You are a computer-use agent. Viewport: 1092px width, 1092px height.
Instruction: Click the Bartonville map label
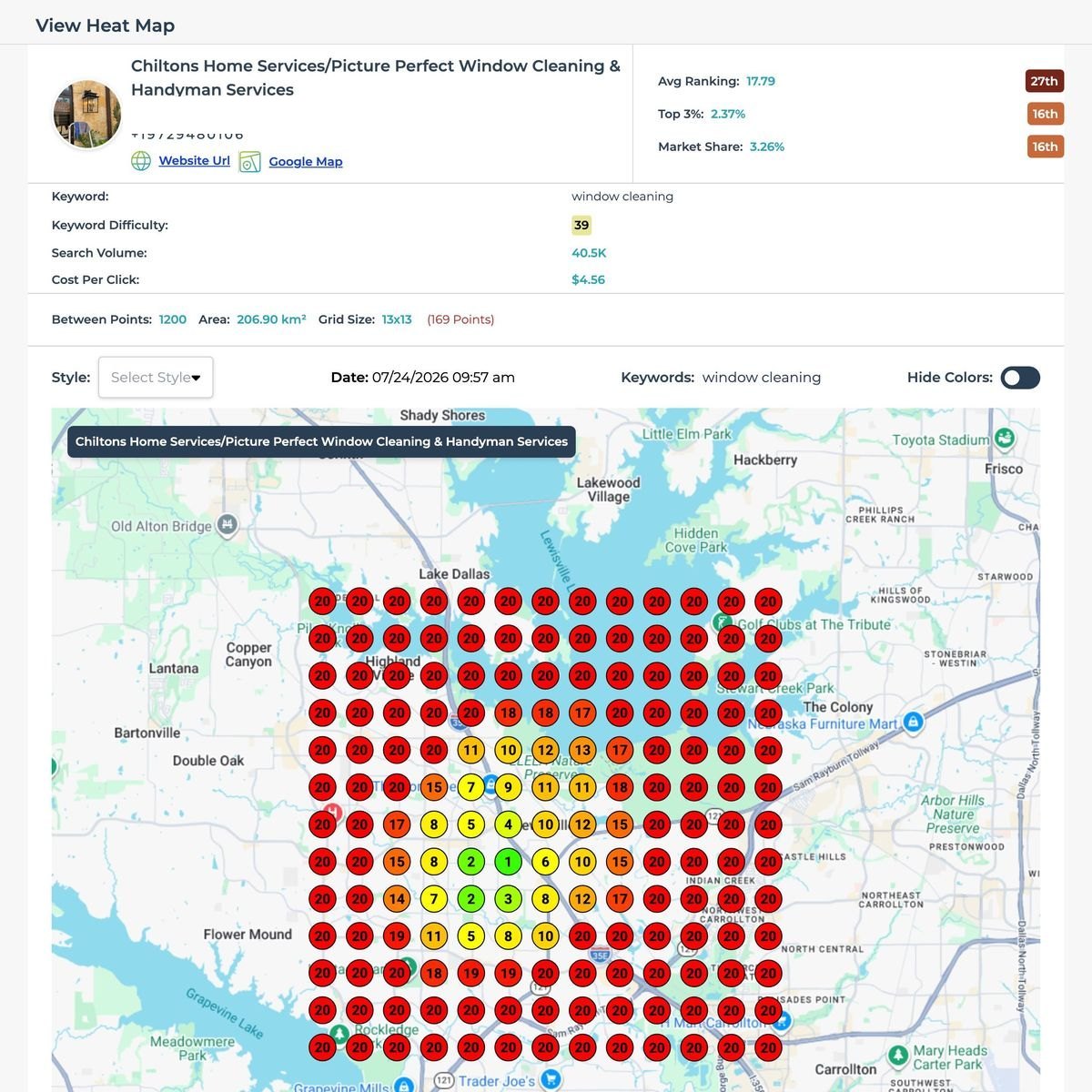[147, 733]
